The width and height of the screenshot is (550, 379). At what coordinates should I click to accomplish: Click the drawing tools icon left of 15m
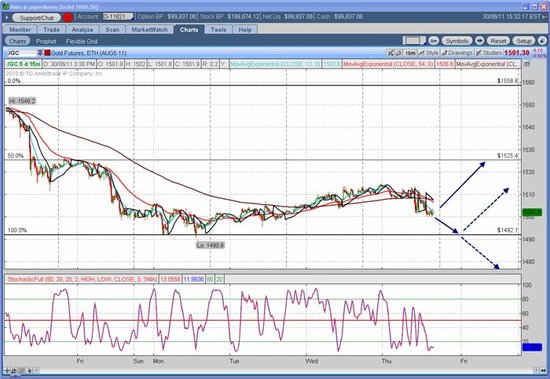[x=390, y=53]
